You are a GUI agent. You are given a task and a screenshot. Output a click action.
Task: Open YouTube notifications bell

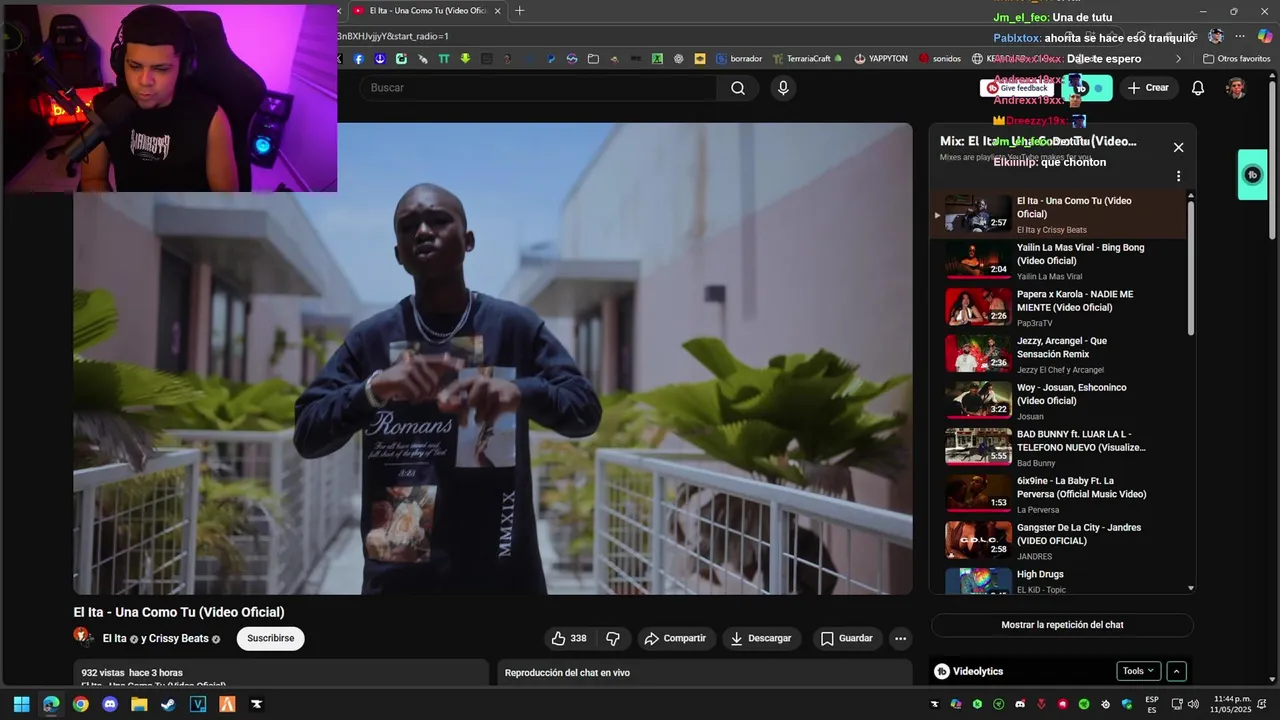pos(1198,88)
